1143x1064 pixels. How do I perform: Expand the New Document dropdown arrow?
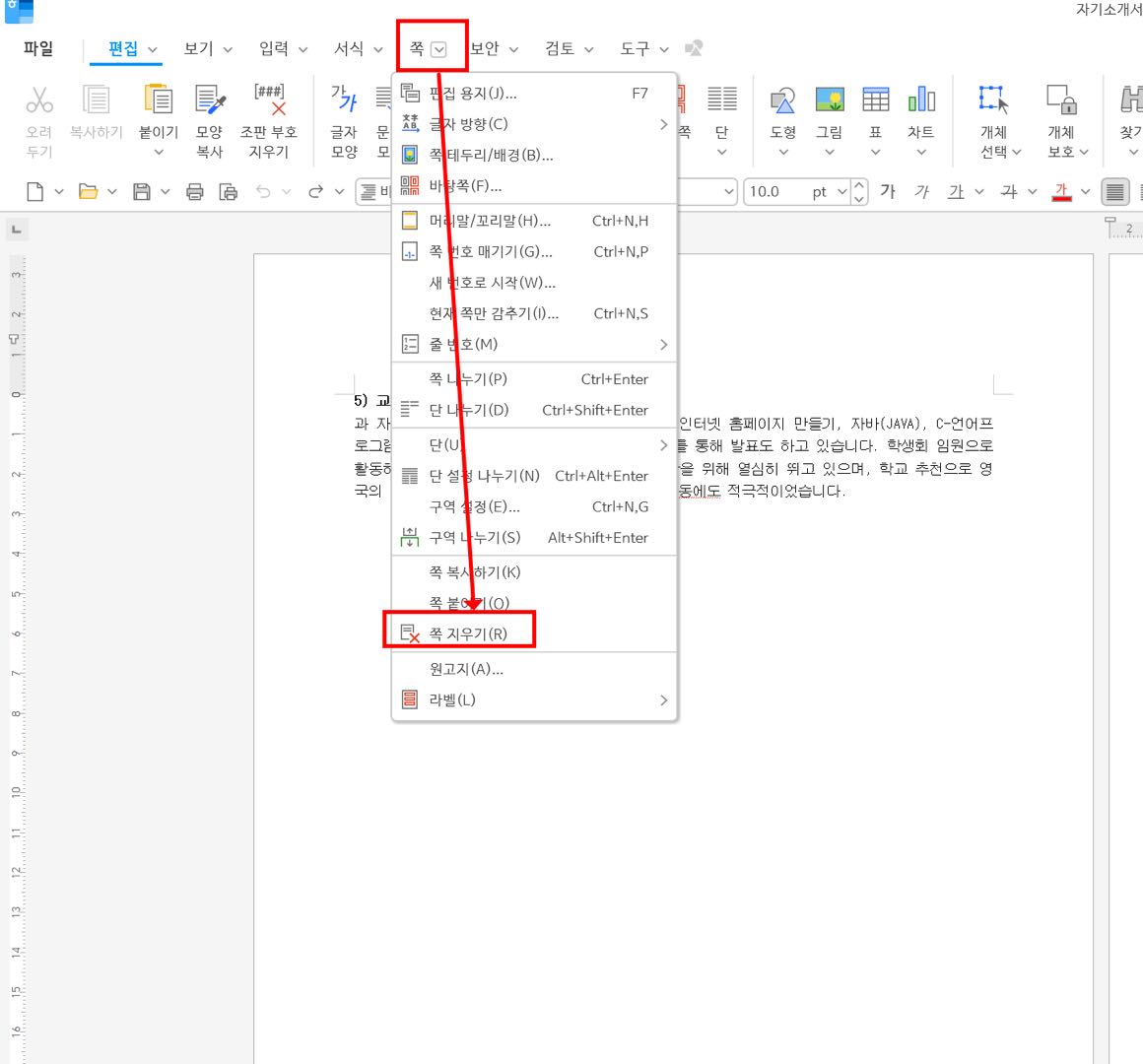[59, 192]
